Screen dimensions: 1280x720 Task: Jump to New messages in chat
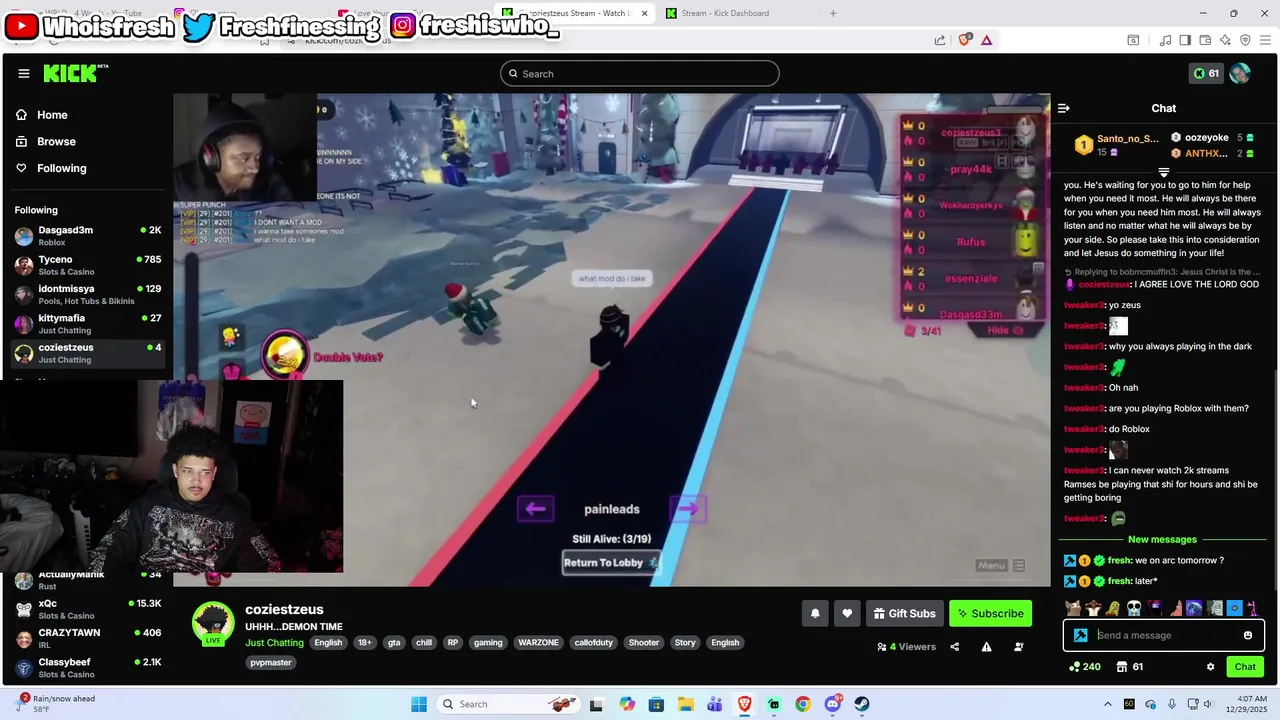1162,540
